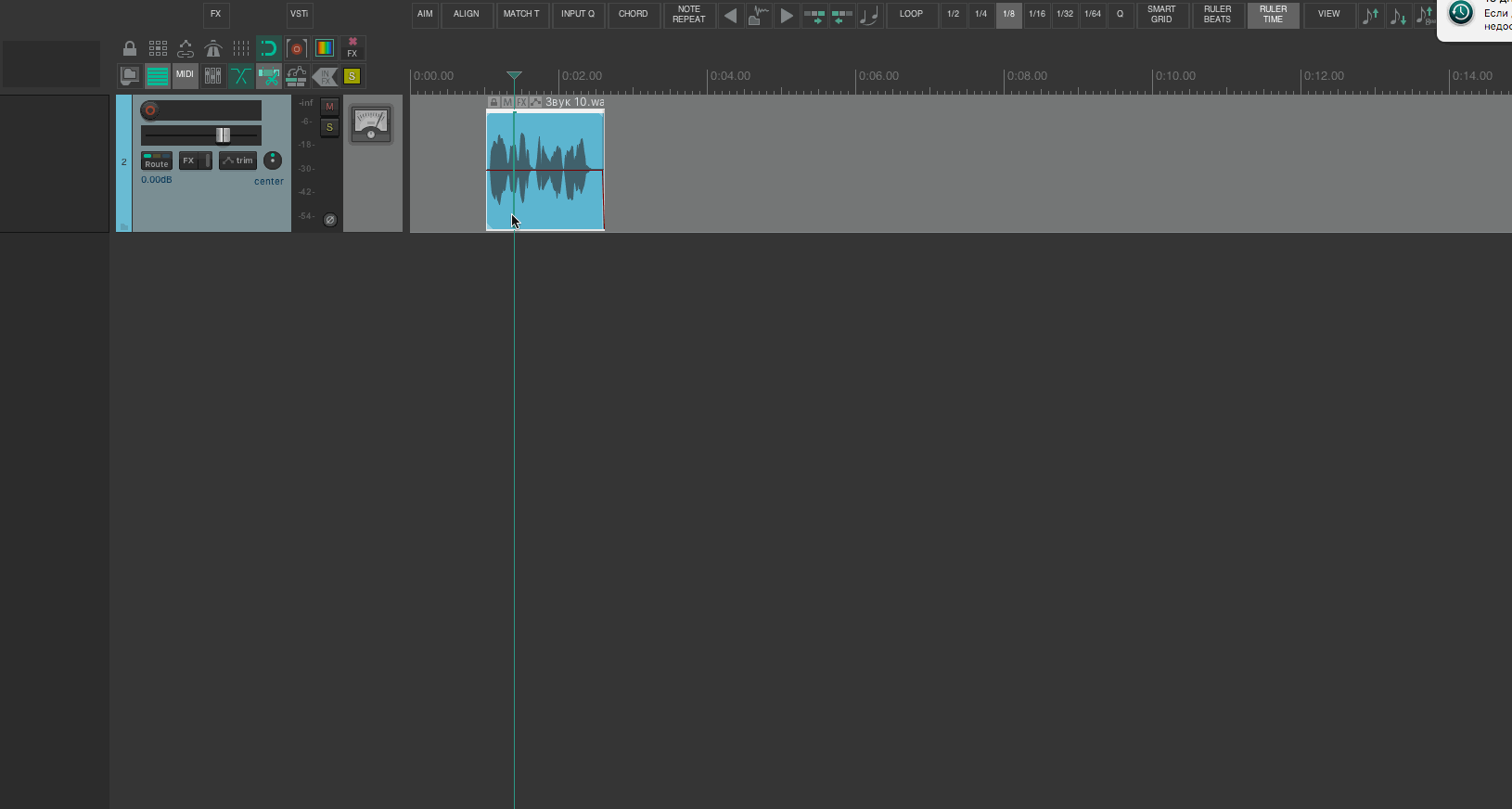The height and width of the screenshot is (809, 1512).
Task: Open the VIEW toolbar button
Action: 1329,15
